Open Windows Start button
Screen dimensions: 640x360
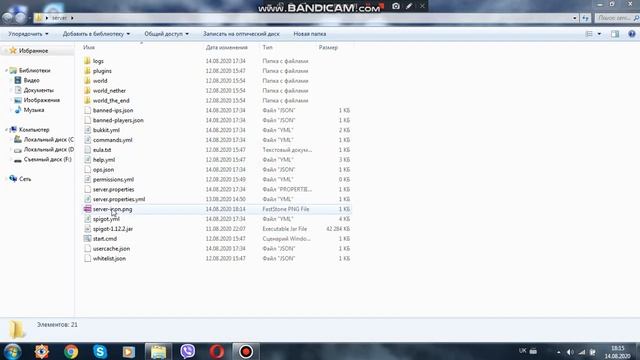[12, 351]
